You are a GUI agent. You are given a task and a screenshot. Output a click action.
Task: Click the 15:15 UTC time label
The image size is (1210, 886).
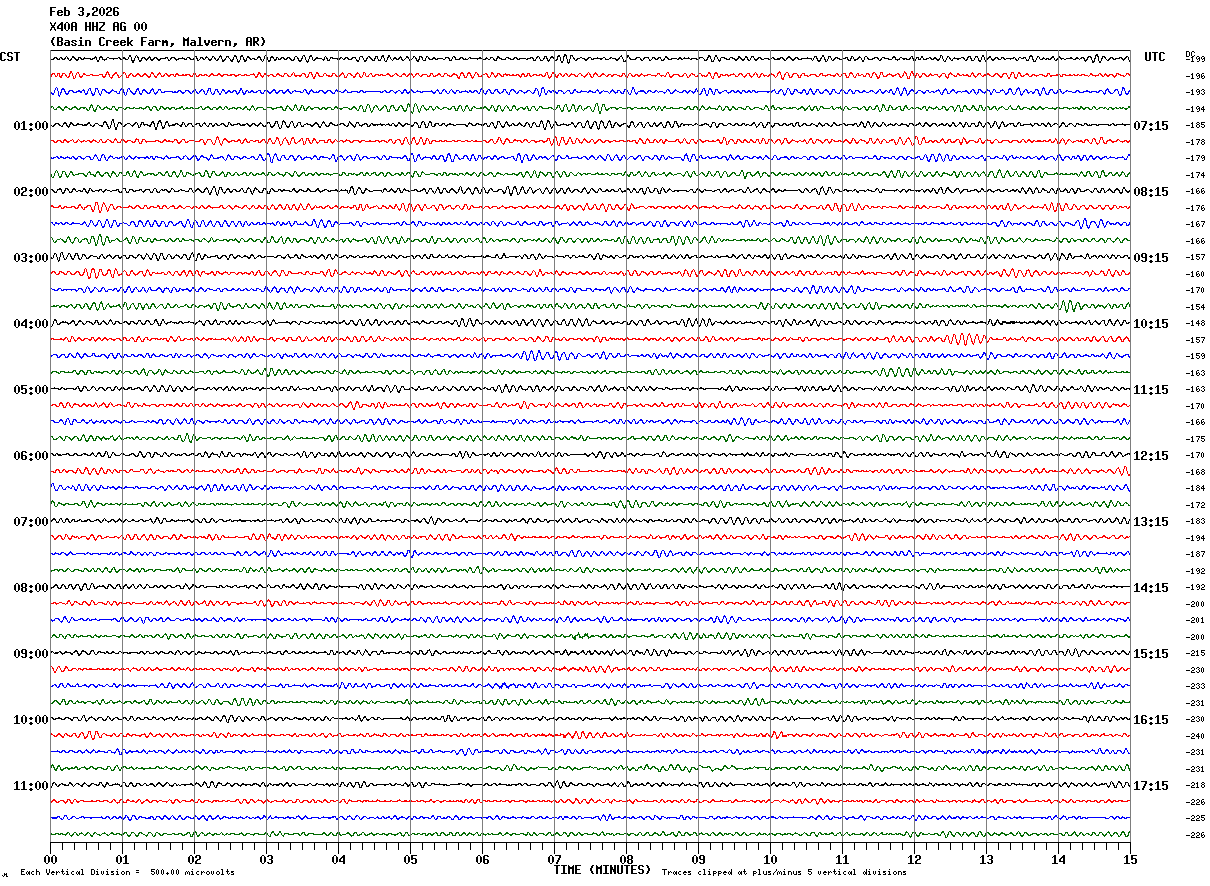tap(1151, 654)
